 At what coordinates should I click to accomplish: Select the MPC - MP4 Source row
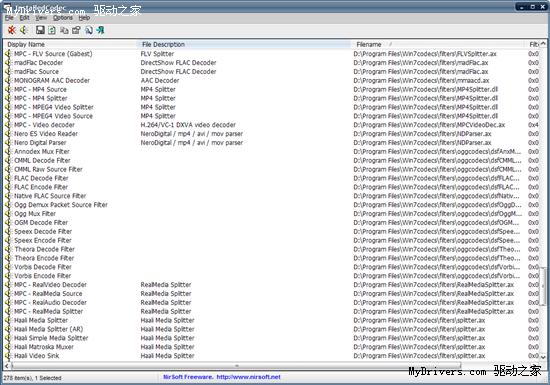pos(272,89)
